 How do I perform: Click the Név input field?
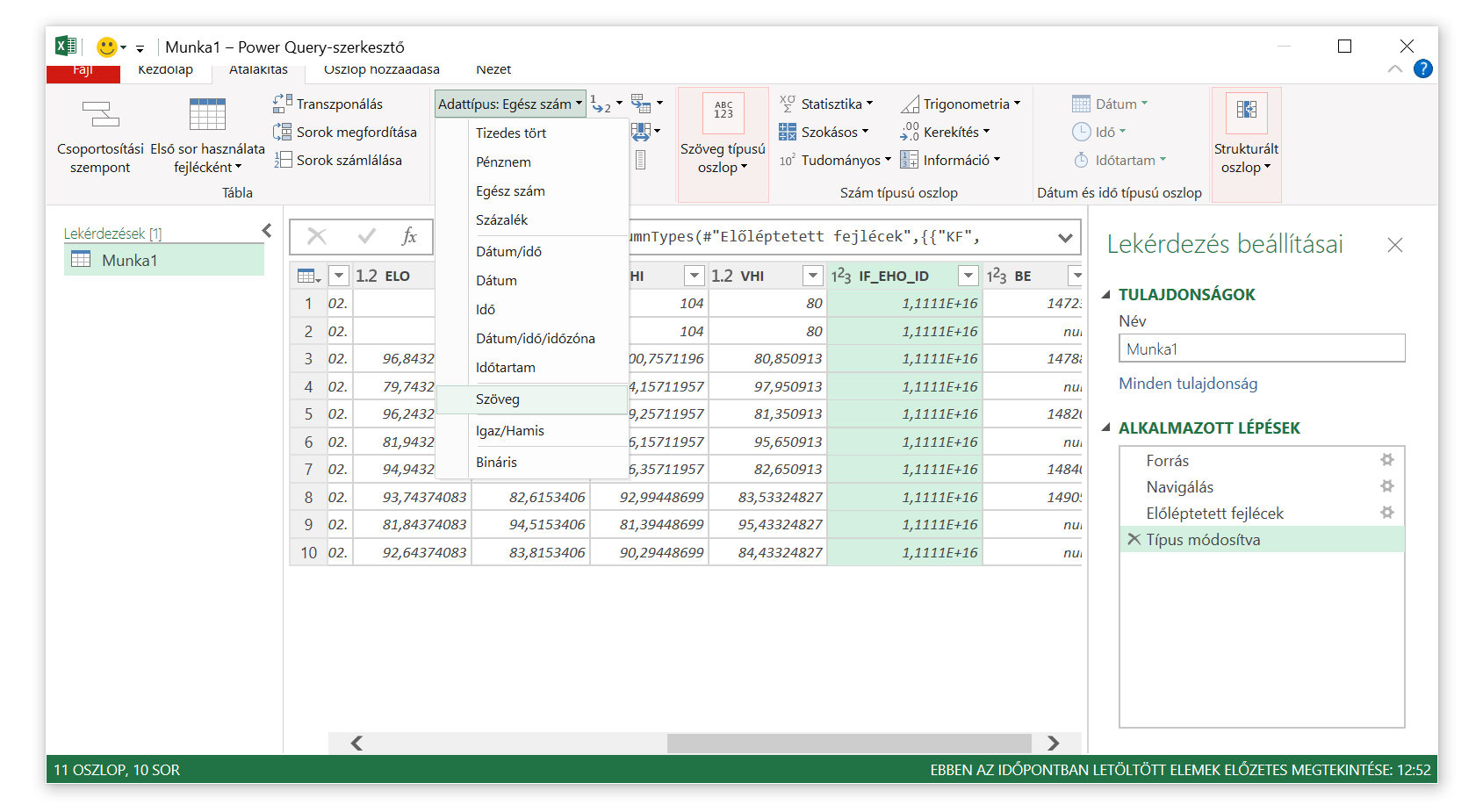coord(1261,349)
